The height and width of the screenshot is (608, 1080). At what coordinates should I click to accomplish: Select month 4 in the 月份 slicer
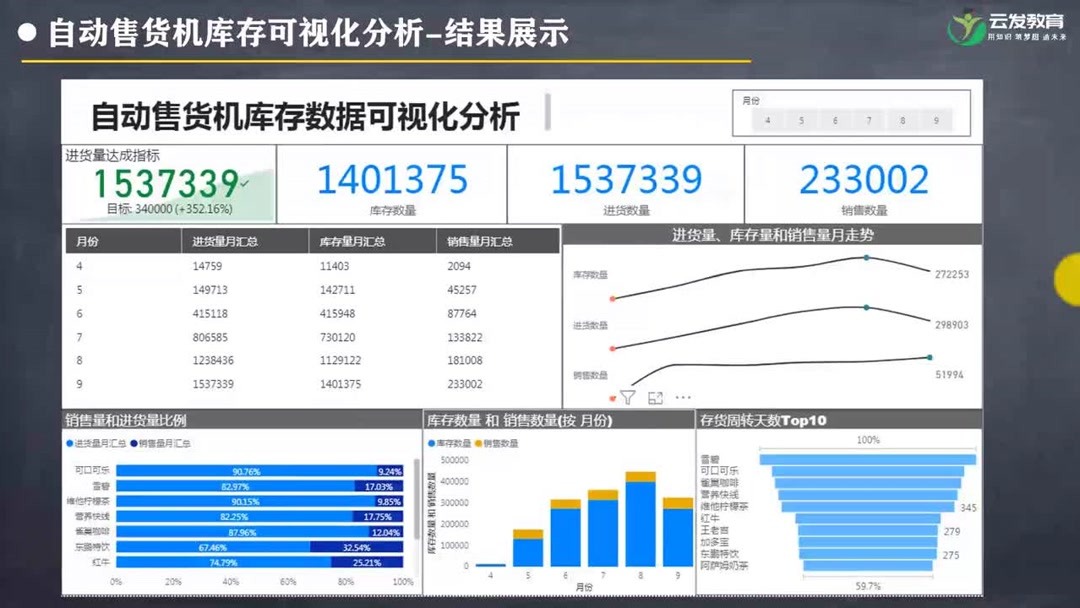click(768, 120)
